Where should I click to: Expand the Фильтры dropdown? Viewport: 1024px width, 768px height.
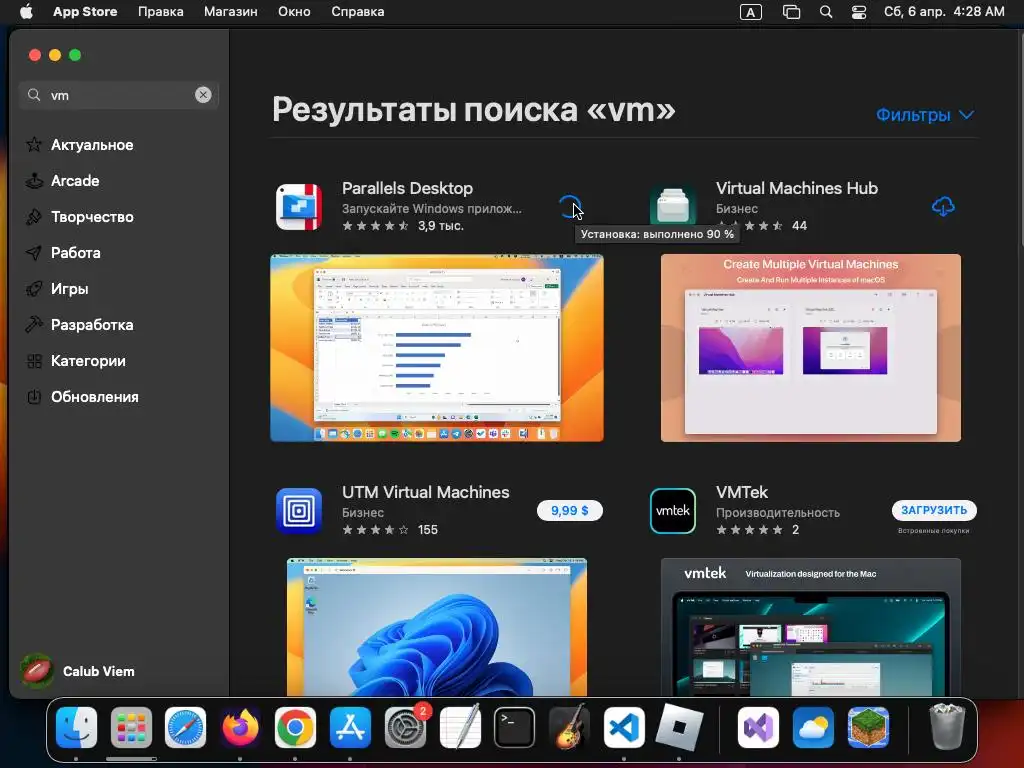(925, 115)
